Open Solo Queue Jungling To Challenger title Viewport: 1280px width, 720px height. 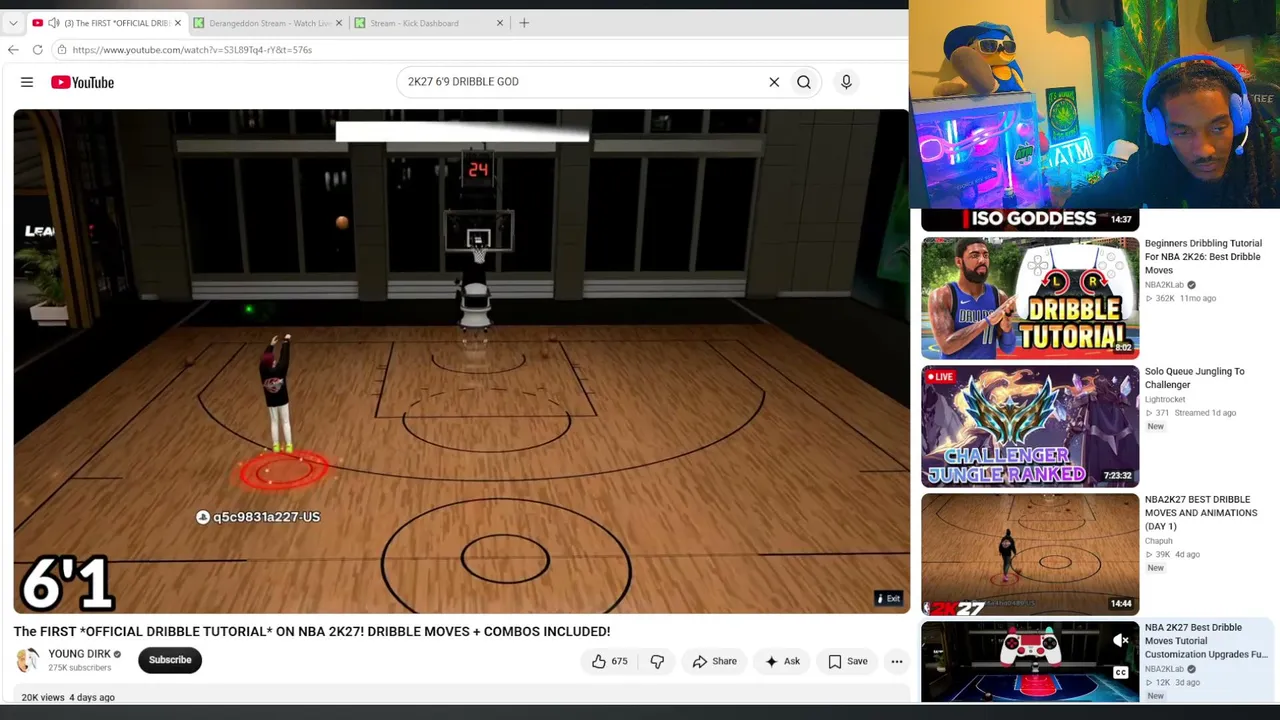[x=1195, y=378]
